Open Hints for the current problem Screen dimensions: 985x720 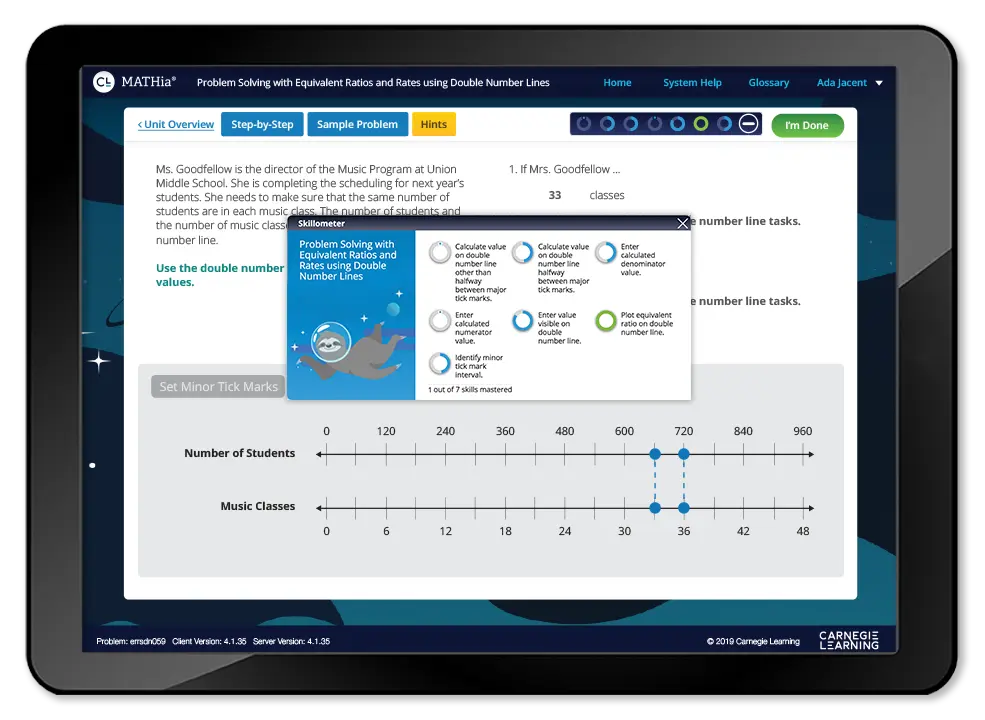433,124
